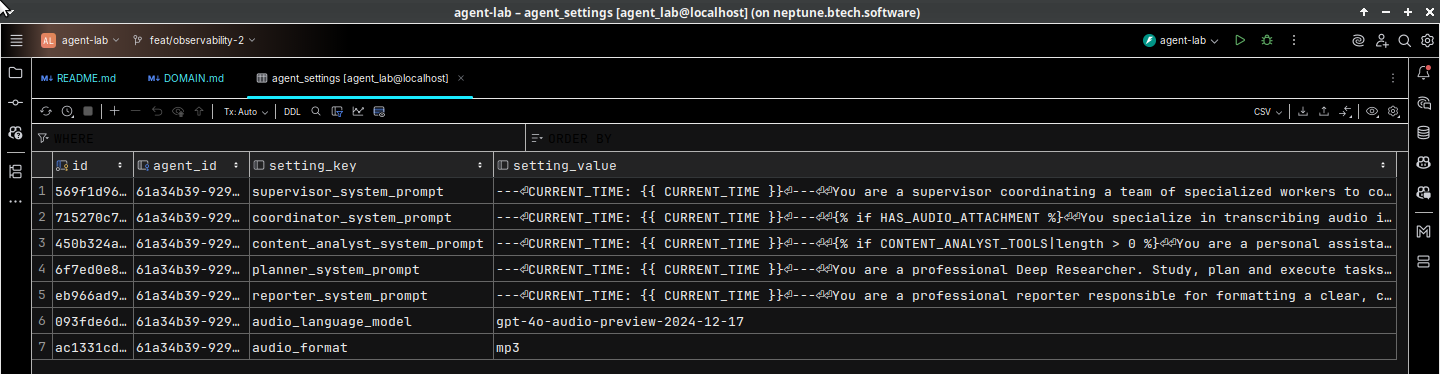Screen dimensions: 1440x374
Task: Click the Delete Row minus icon
Action: [x=136, y=112]
